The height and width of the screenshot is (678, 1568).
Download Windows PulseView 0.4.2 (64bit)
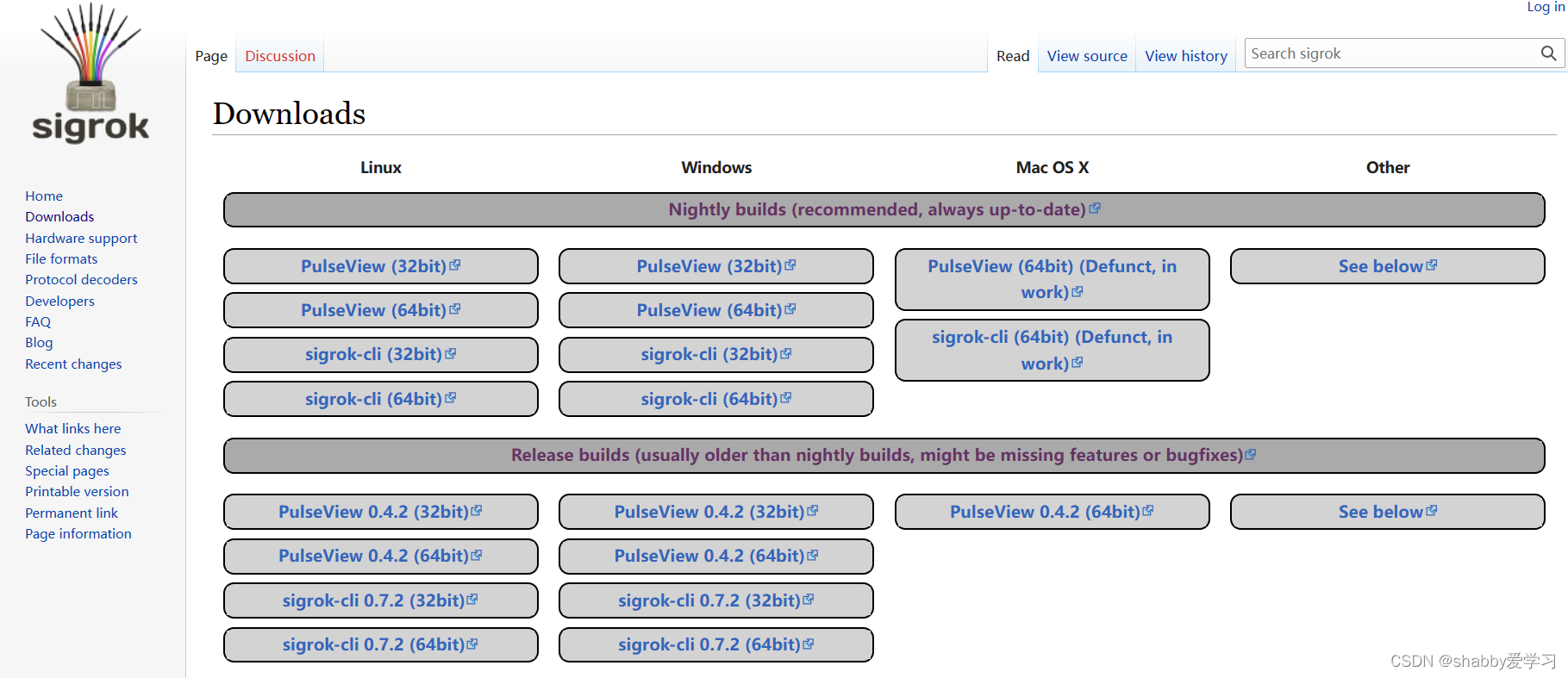click(715, 556)
